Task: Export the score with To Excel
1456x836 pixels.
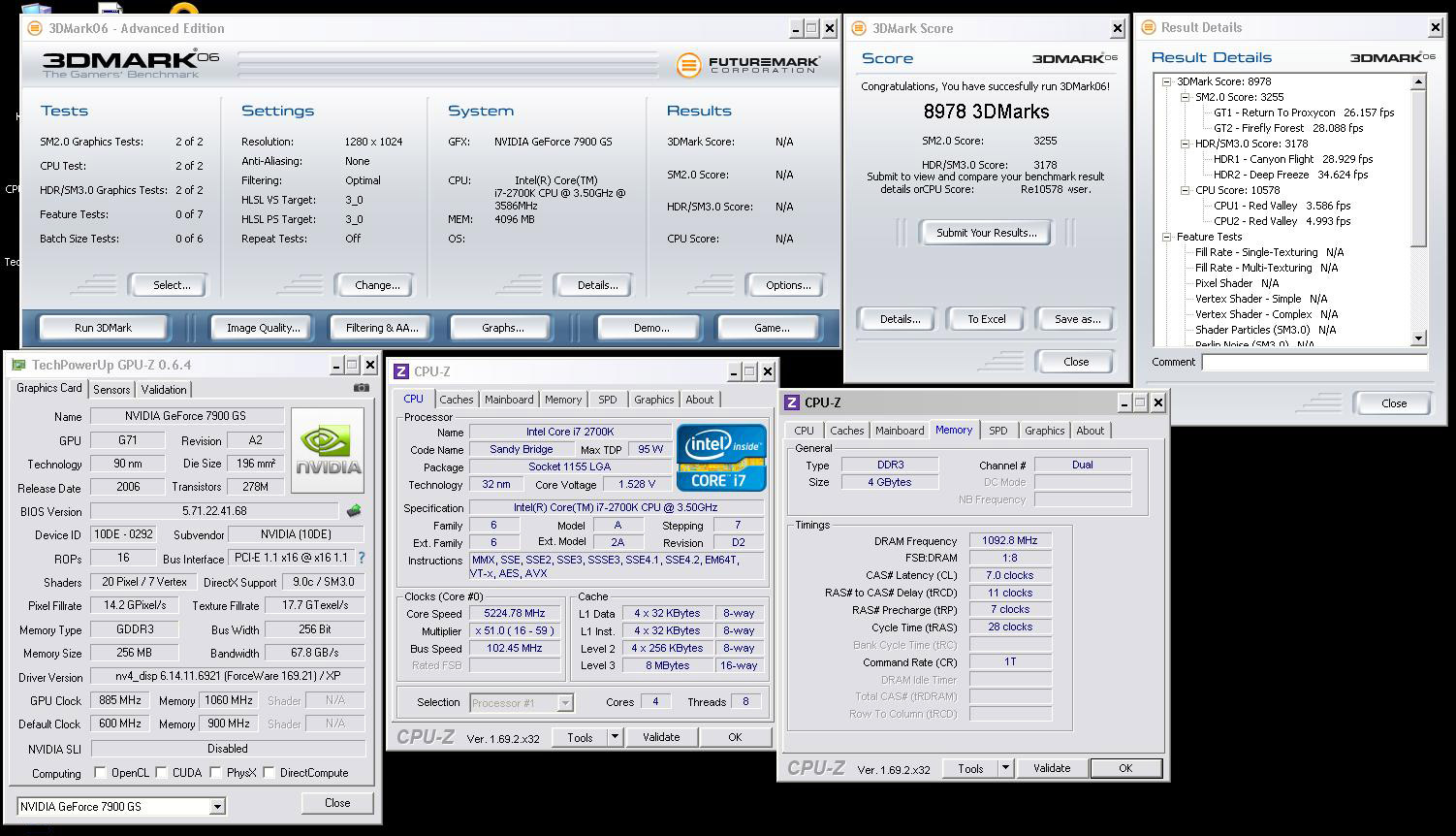Action: coord(986,319)
